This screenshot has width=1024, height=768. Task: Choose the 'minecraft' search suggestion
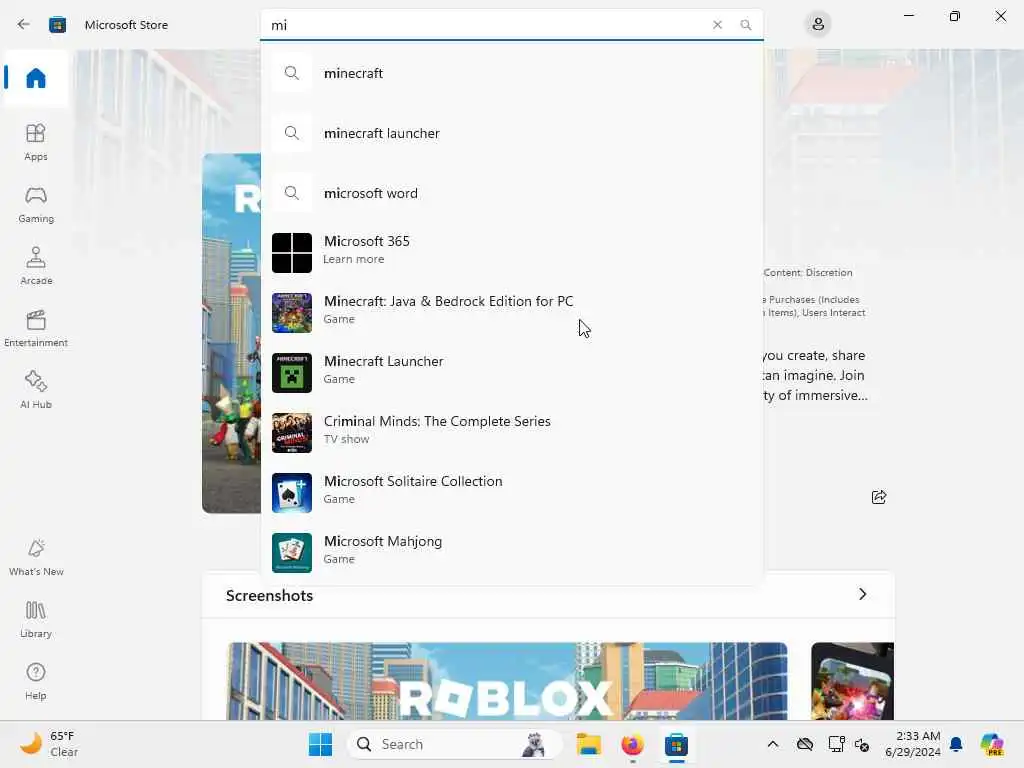pyautogui.click(x=512, y=73)
